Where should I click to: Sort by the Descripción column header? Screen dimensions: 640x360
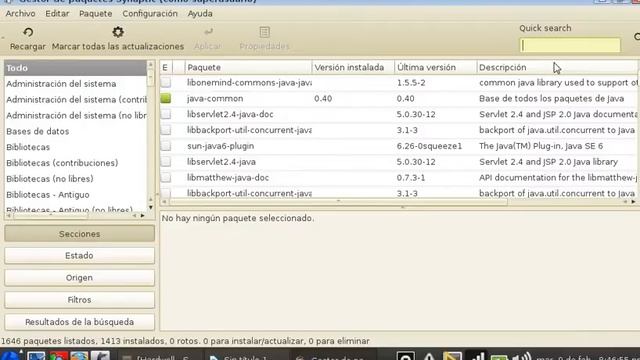(557, 67)
